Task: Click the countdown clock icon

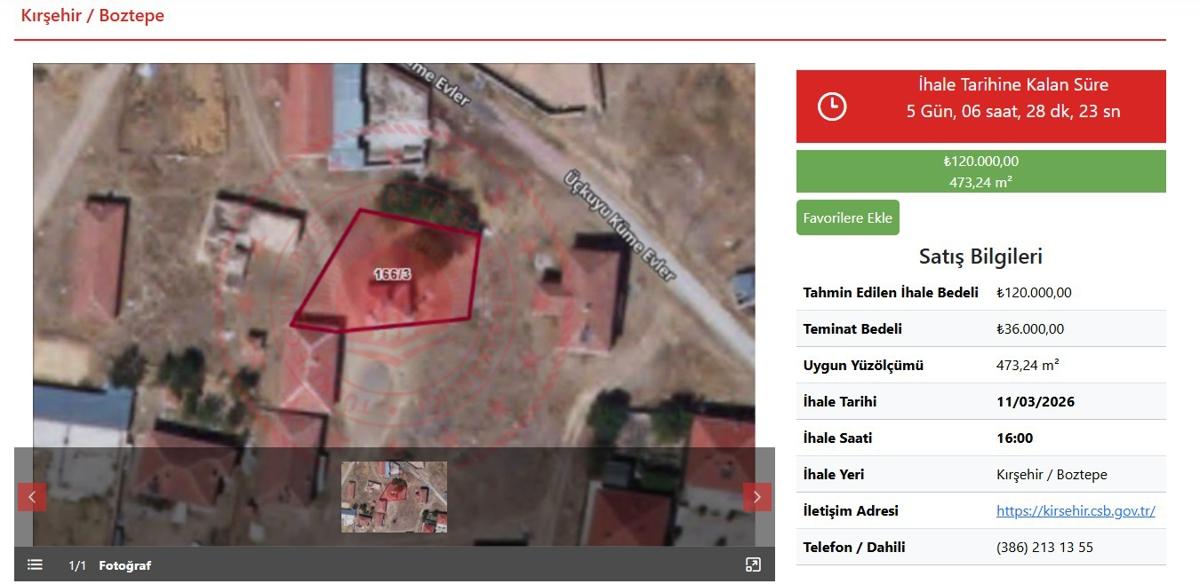Action: 832,106
